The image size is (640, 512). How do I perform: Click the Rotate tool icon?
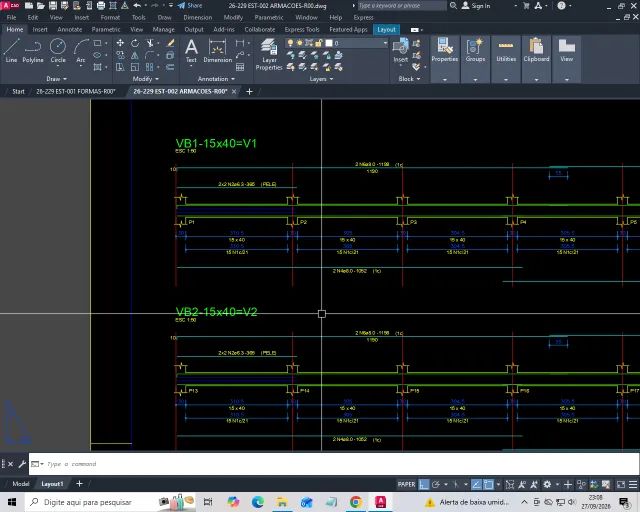point(135,43)
